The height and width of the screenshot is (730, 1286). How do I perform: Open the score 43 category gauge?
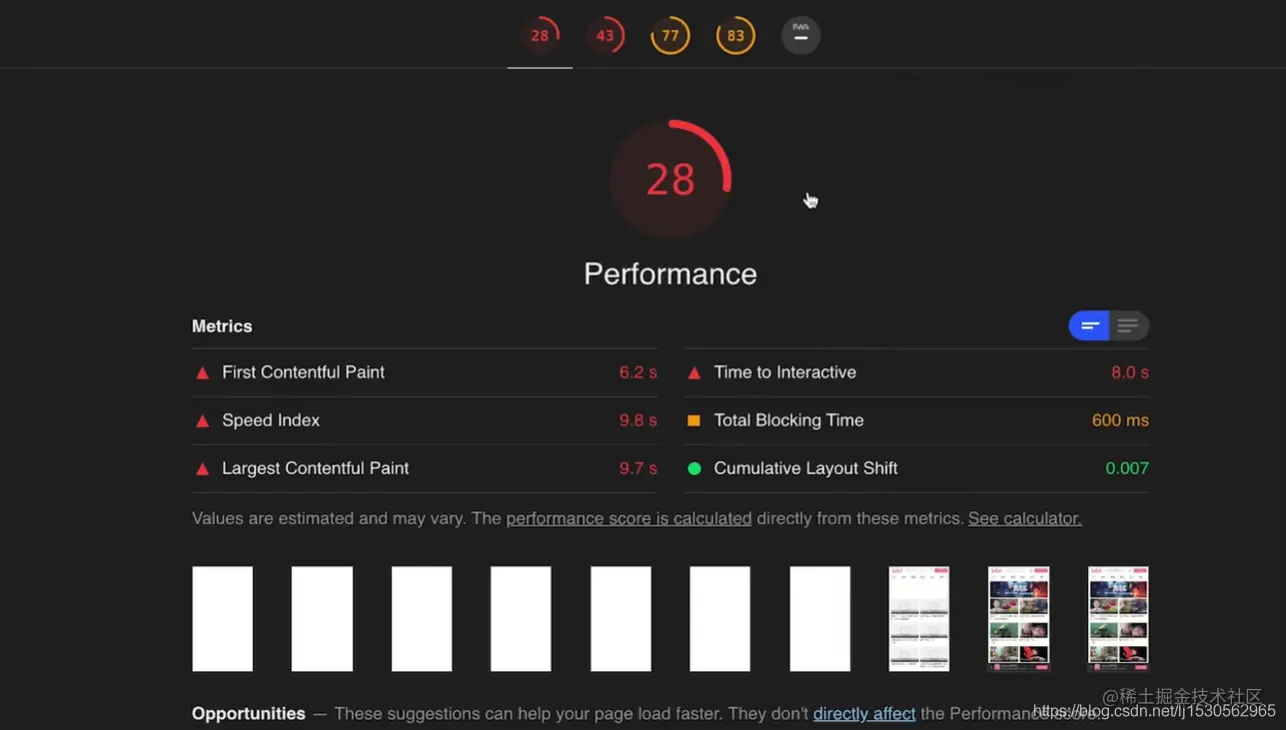pos(605,35)
